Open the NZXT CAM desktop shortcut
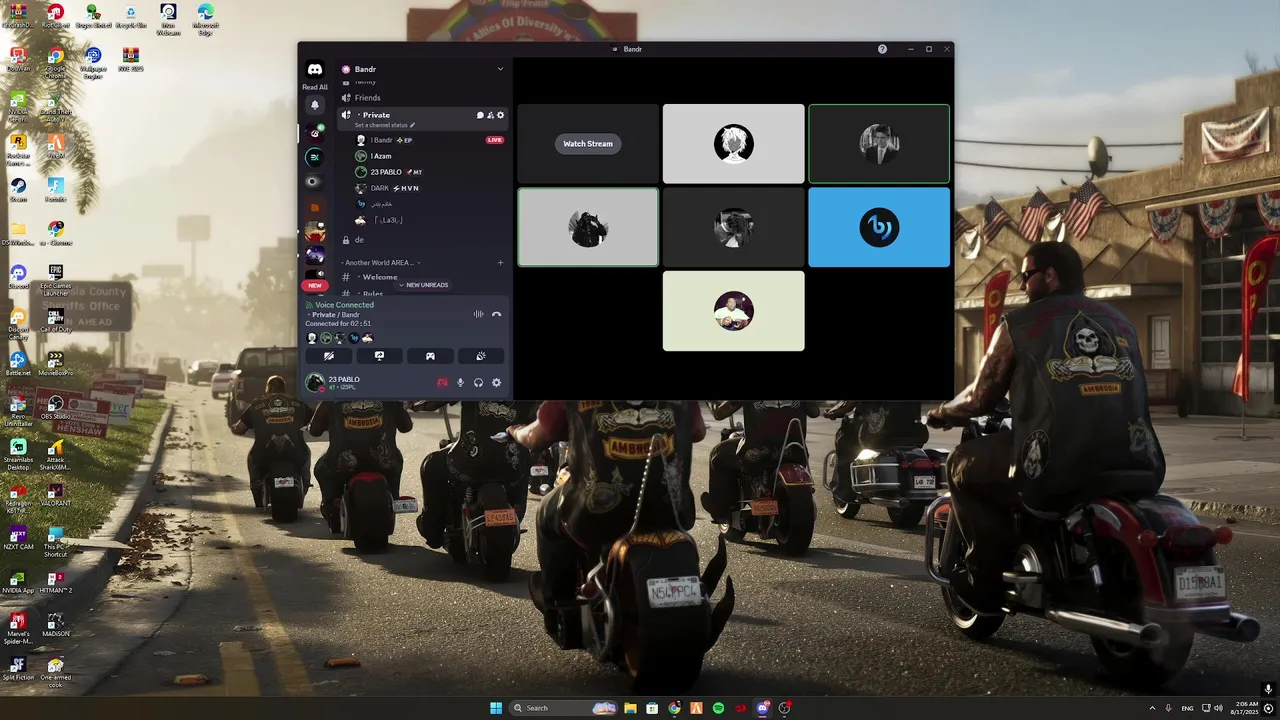 coord(18,540)
